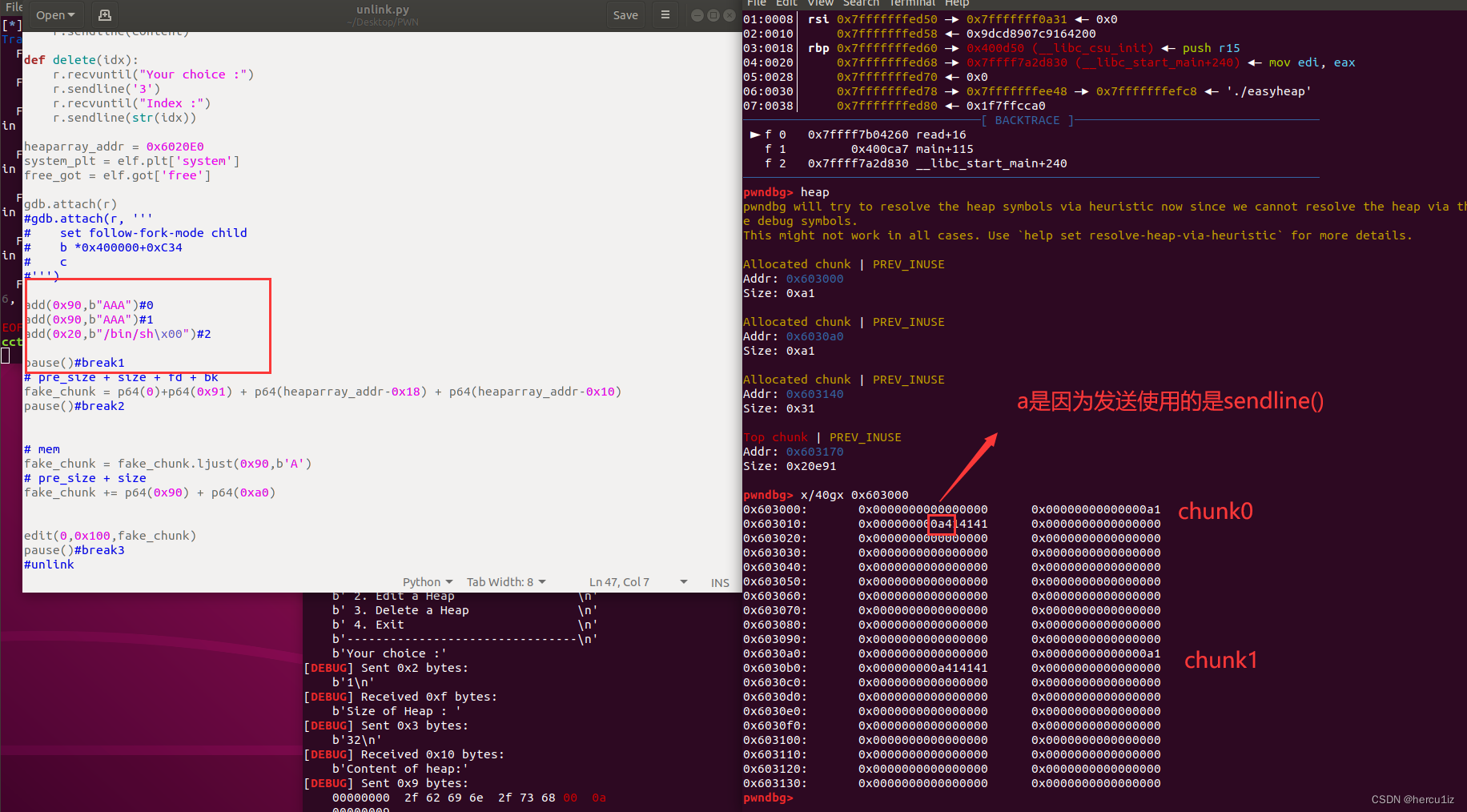
Task: Click the '# mem' comment line
Action: (x=42, y=449)
